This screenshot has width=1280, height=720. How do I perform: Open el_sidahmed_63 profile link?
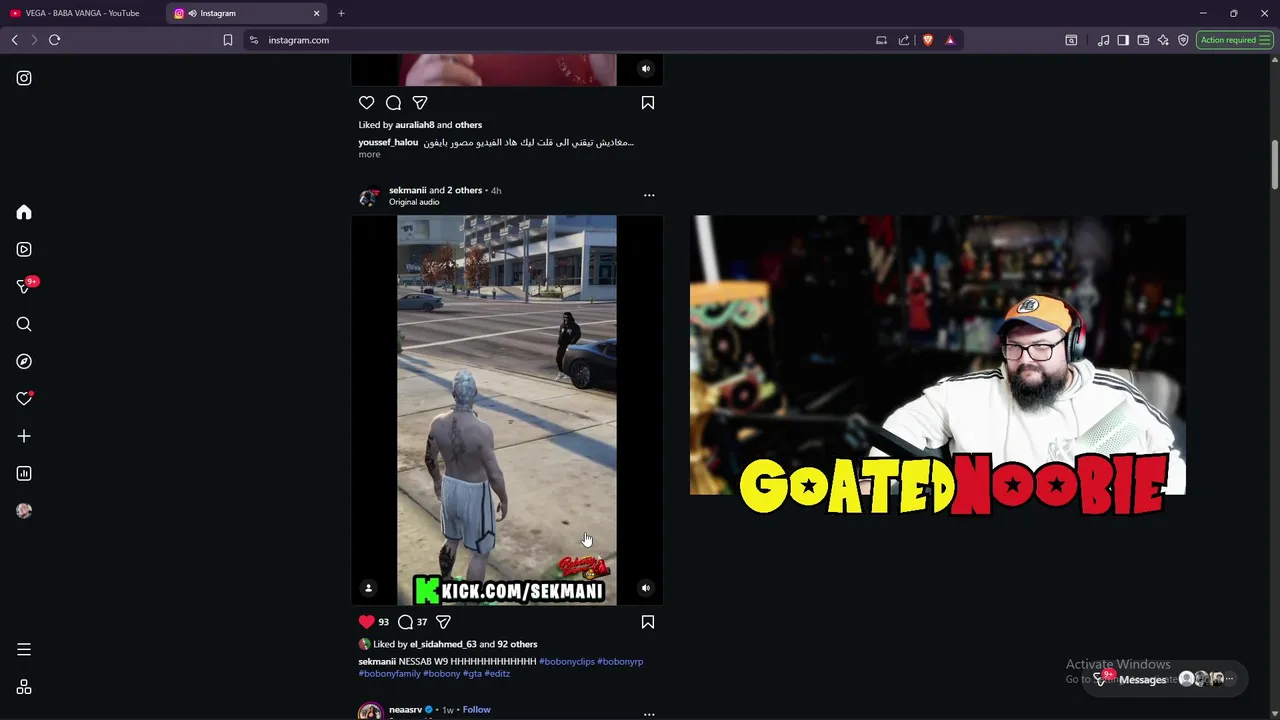(443, 644)
